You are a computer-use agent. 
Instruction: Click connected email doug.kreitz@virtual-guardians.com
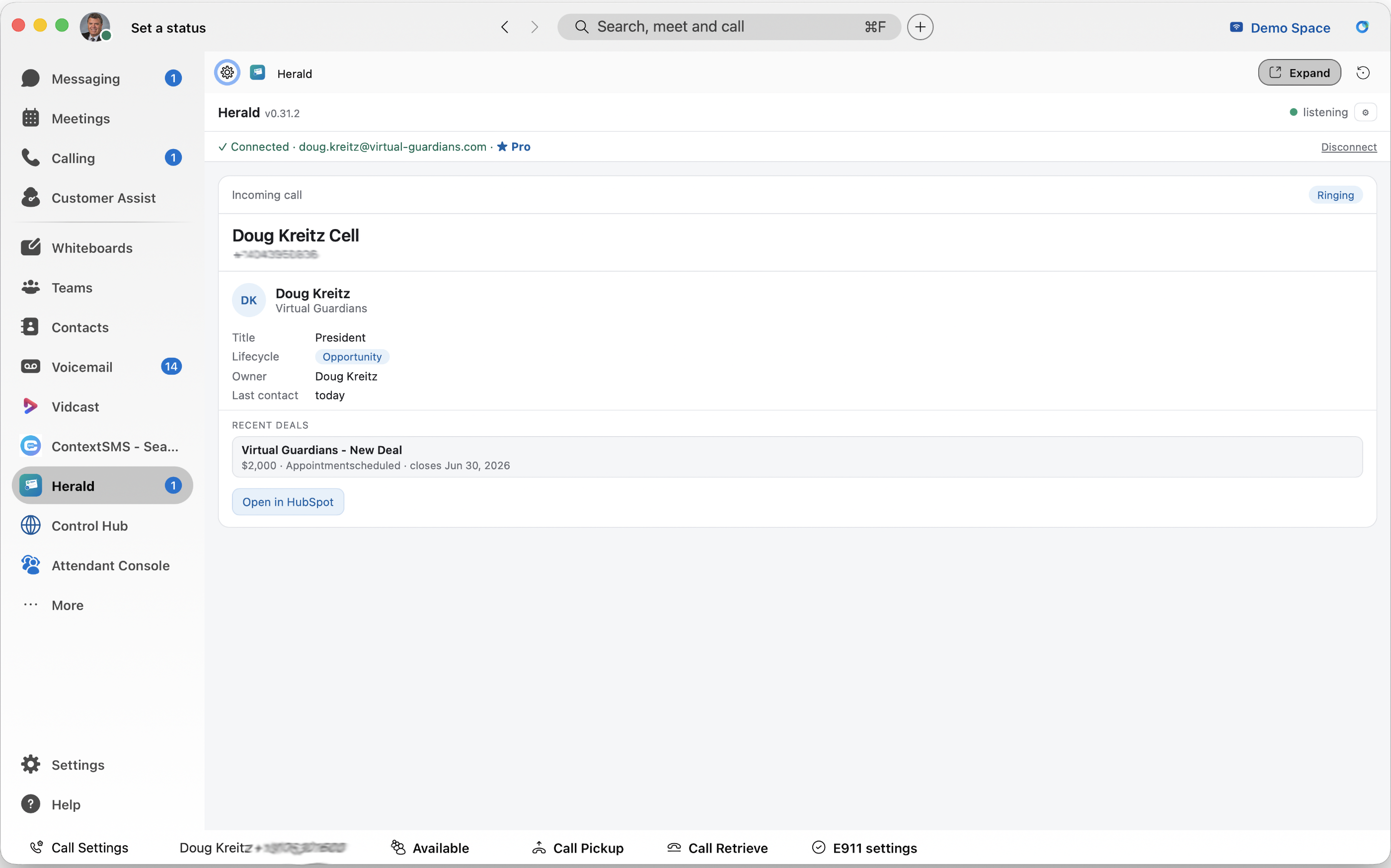(x=392, y=147)
